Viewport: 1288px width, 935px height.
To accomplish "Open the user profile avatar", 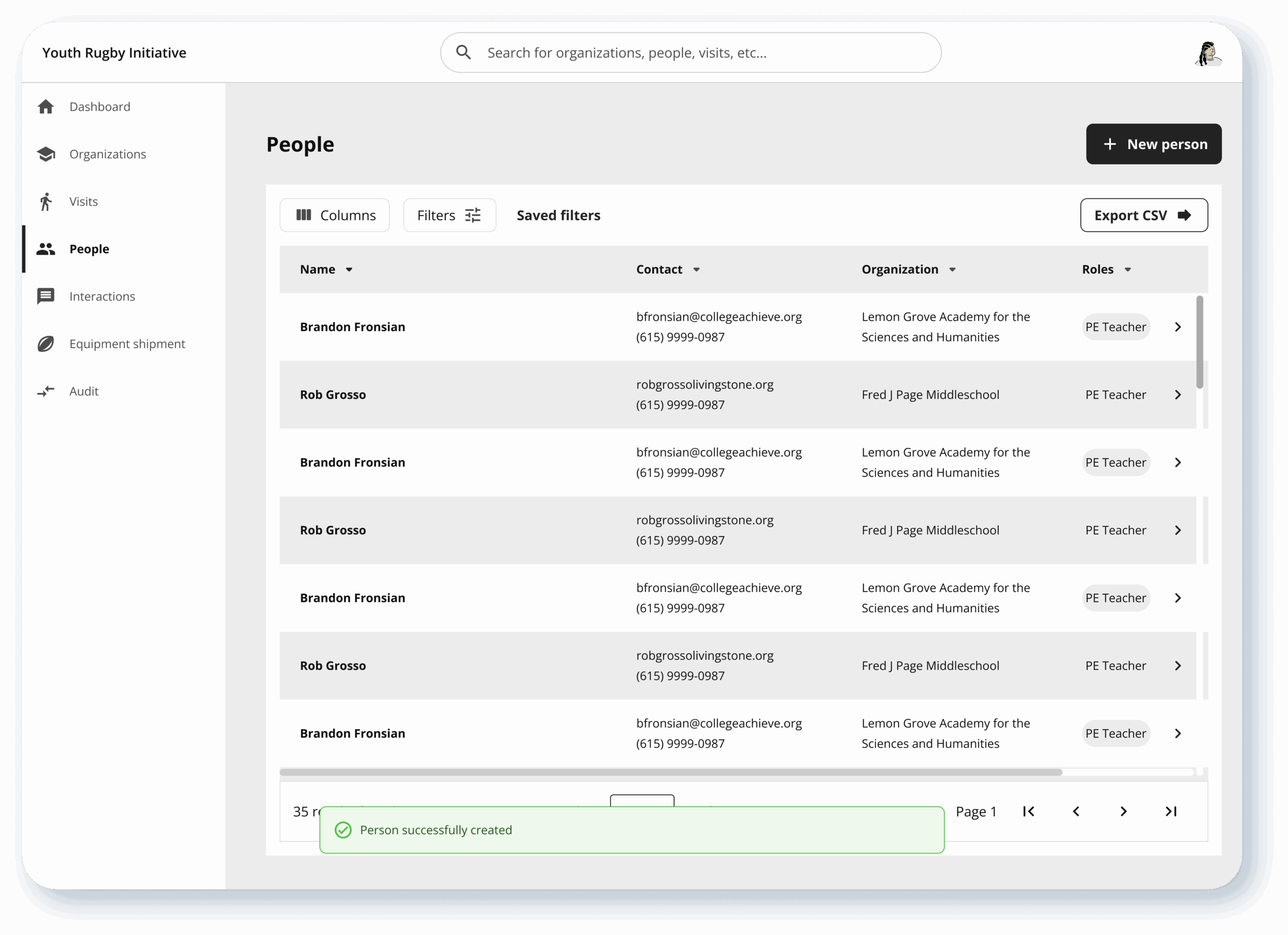I will click(1207, 54).
